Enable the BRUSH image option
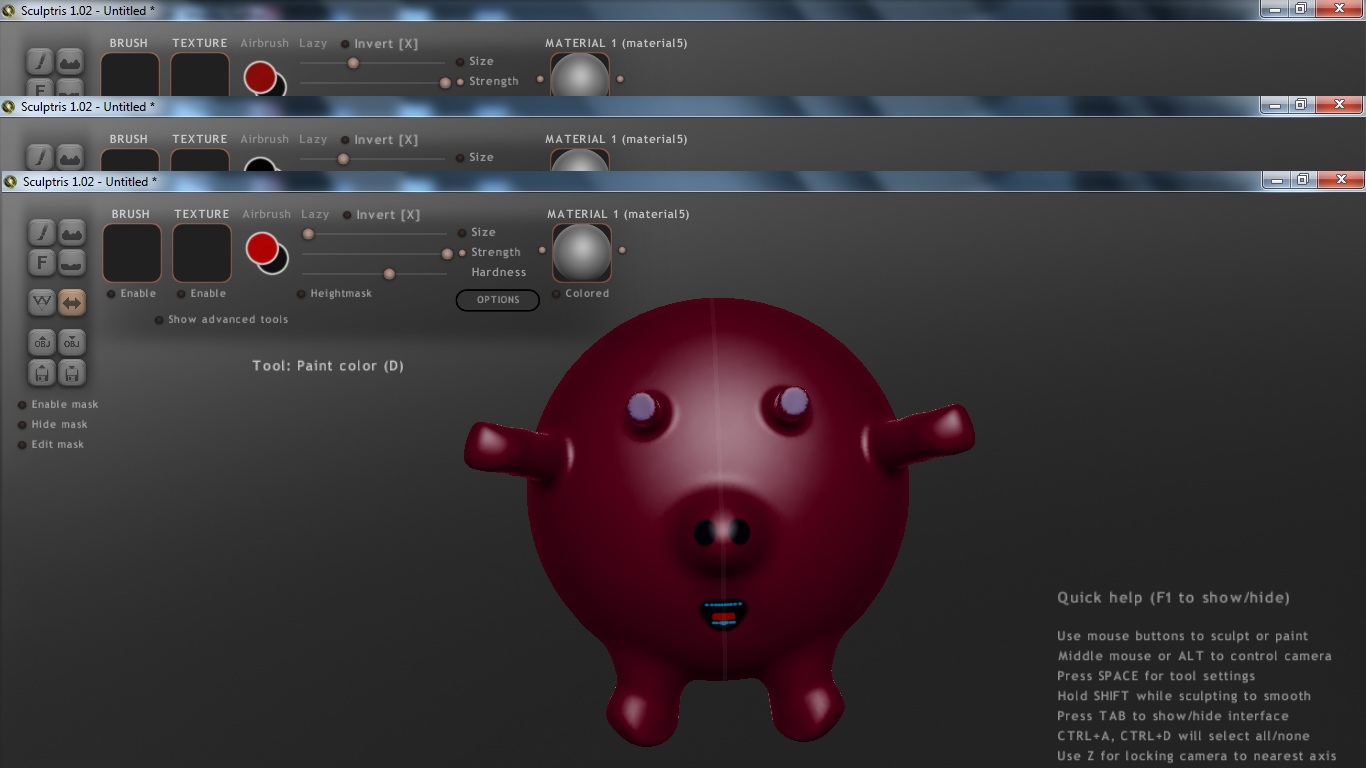Viewport: 1366px width, 768px height. click(132, 294)
